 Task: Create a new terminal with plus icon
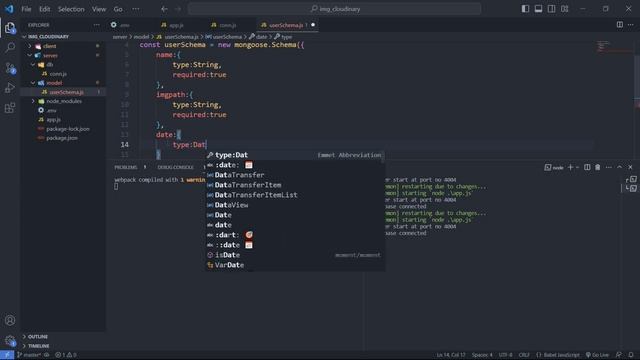tap(570, 167)
